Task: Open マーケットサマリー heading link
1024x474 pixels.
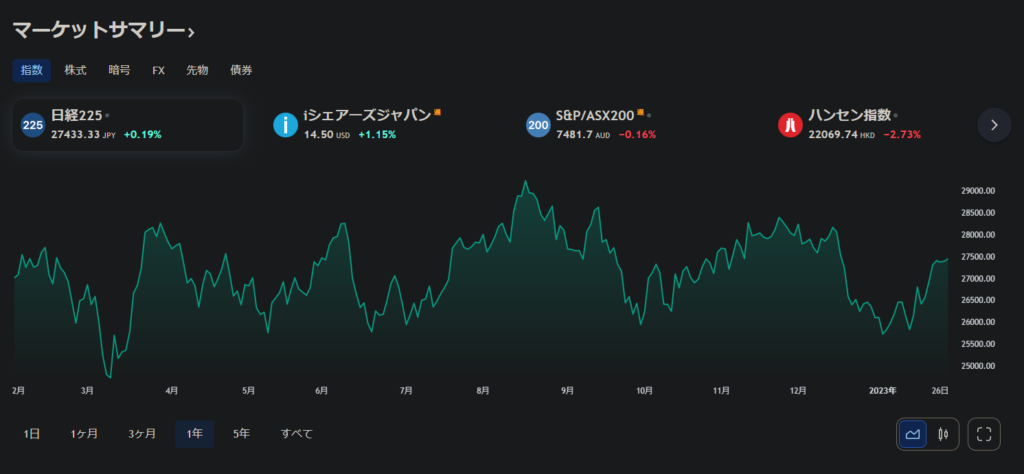Action: pyautogui.click(x=103, y=31)
